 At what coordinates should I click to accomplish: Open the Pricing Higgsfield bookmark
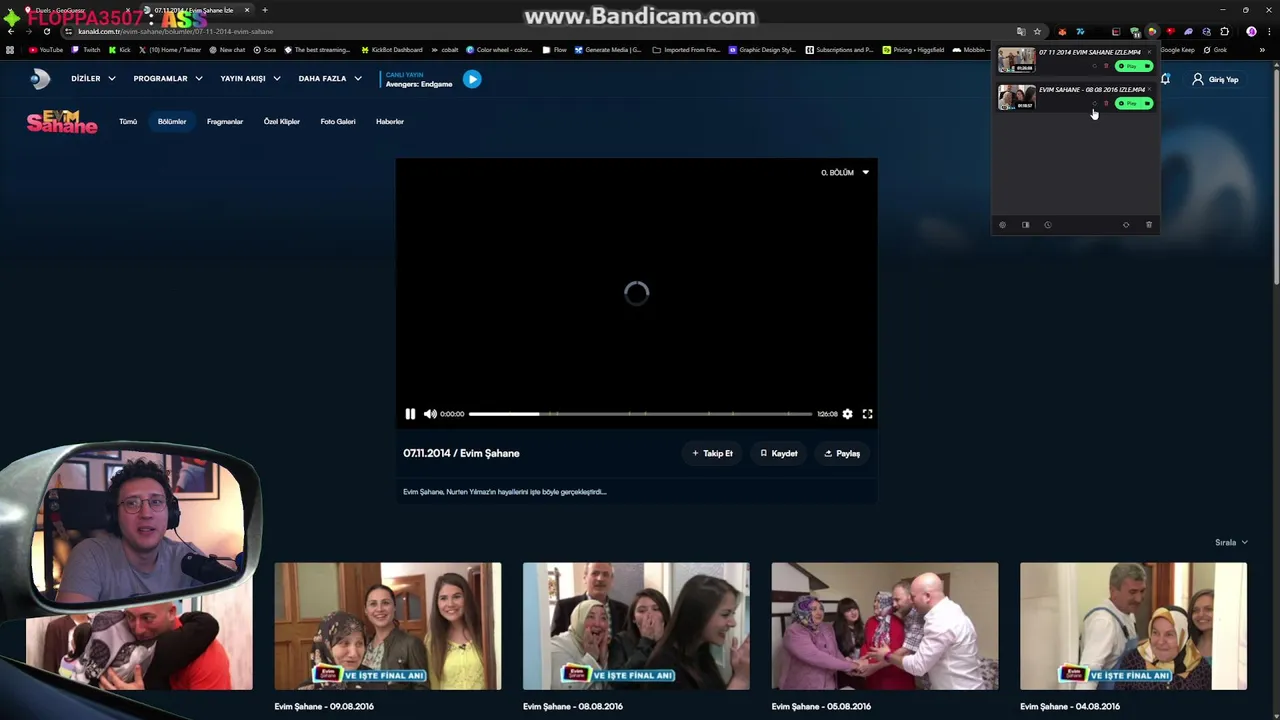click(913, 50)
